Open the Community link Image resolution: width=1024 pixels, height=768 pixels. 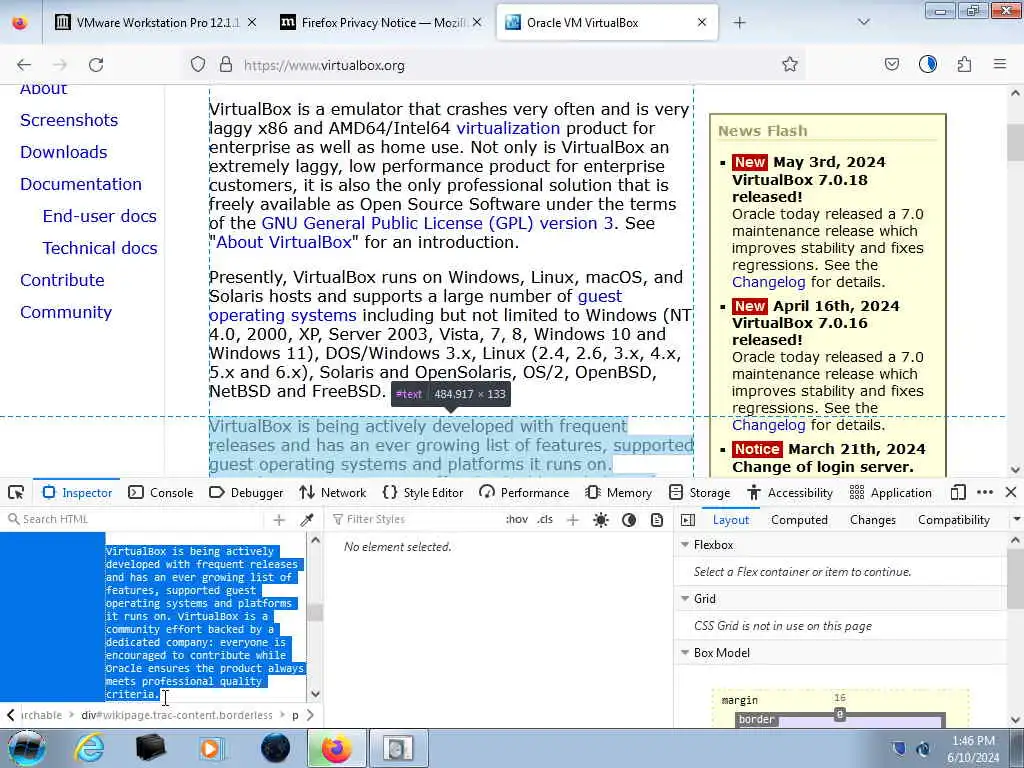pyautogui.click(x=66, y=312)
